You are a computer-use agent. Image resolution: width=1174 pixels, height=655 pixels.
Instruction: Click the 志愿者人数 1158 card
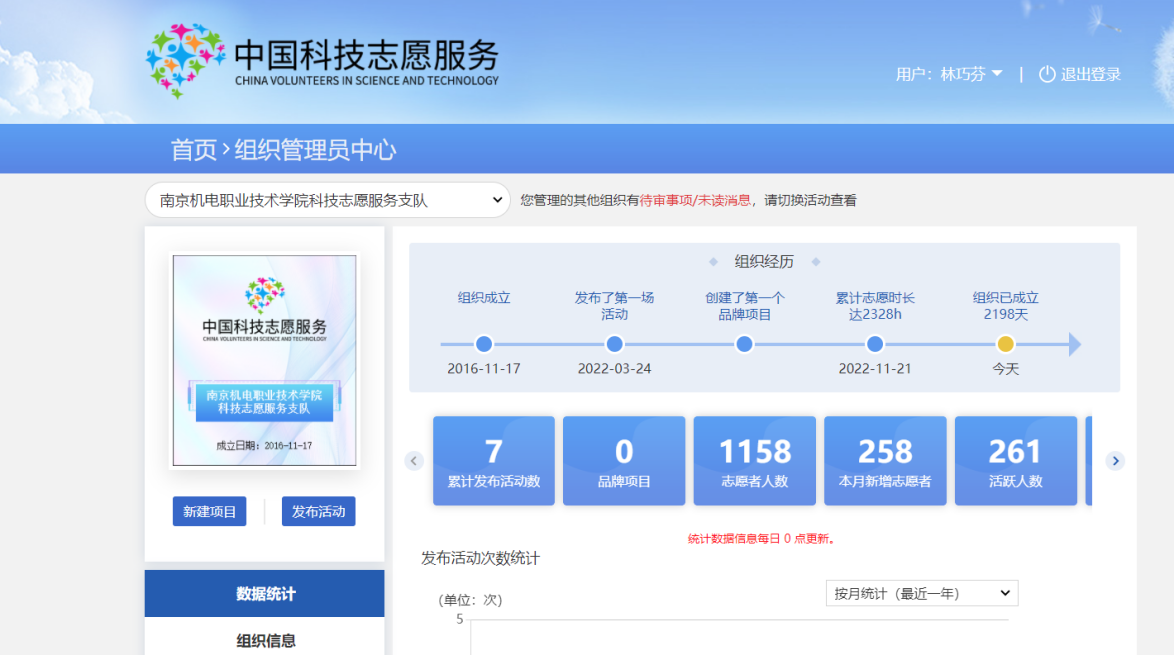[754, 461]
